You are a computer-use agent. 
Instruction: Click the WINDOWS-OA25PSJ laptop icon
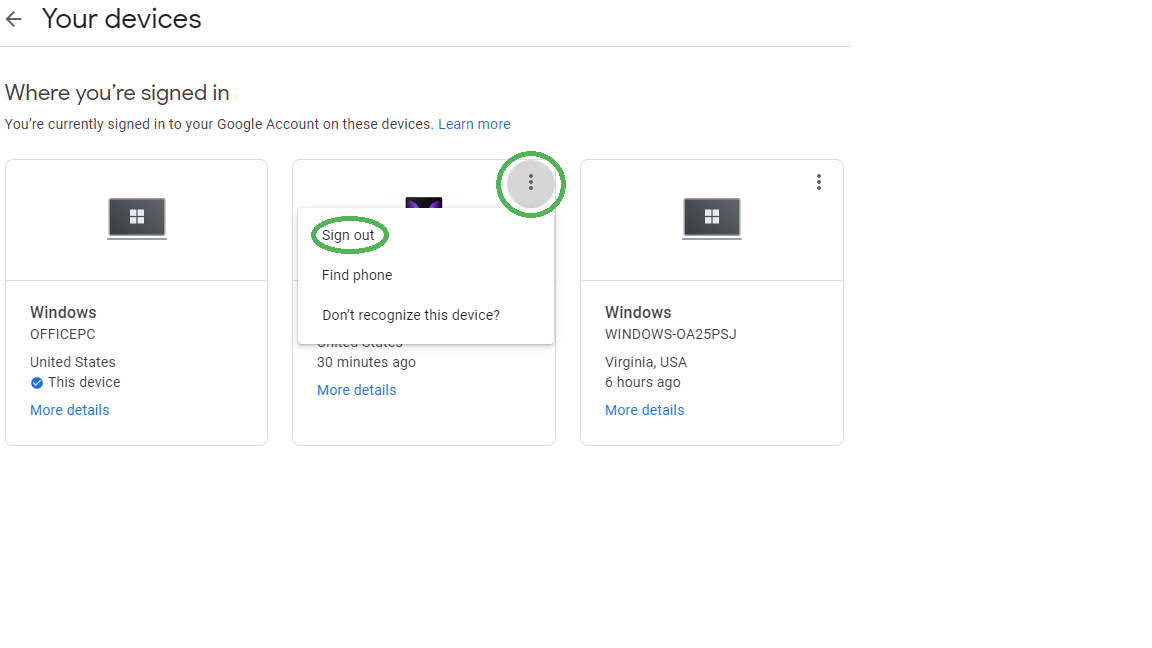point(711,218)
